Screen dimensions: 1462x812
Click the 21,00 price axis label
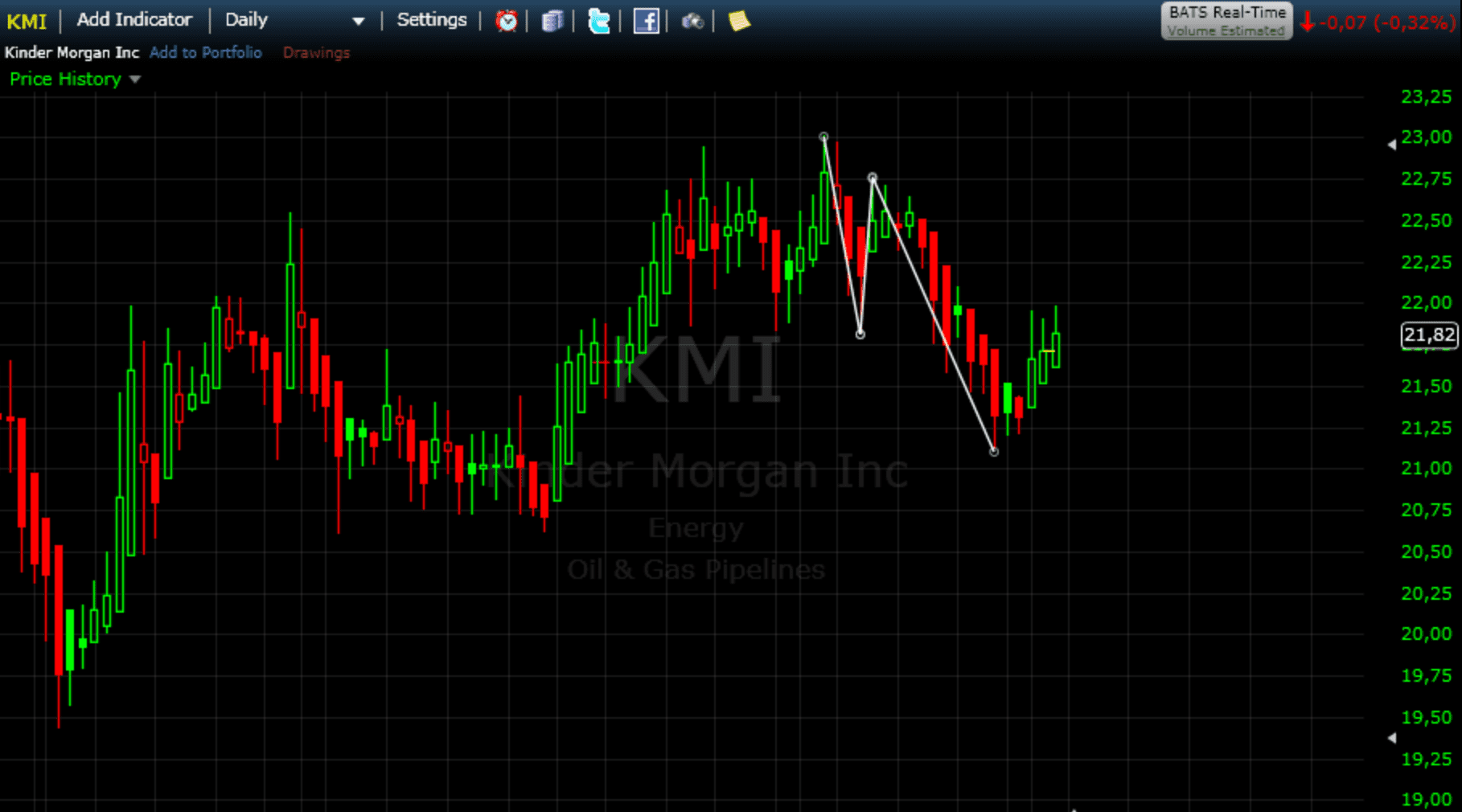(x=1426, y=468)
